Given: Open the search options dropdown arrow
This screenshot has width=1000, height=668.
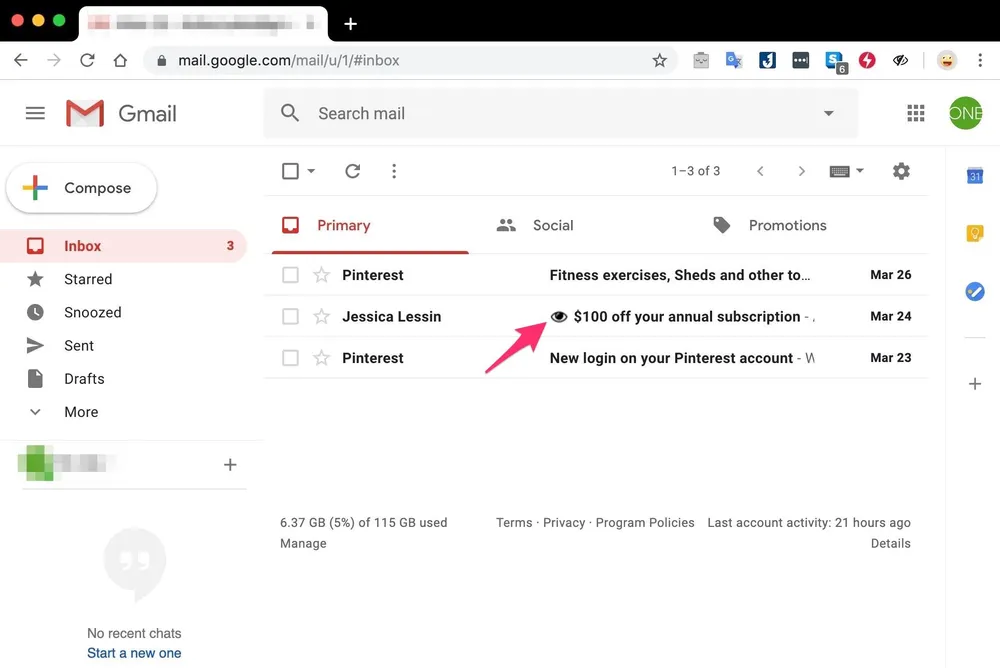Looking at the screenshot, I should [828, 113].
